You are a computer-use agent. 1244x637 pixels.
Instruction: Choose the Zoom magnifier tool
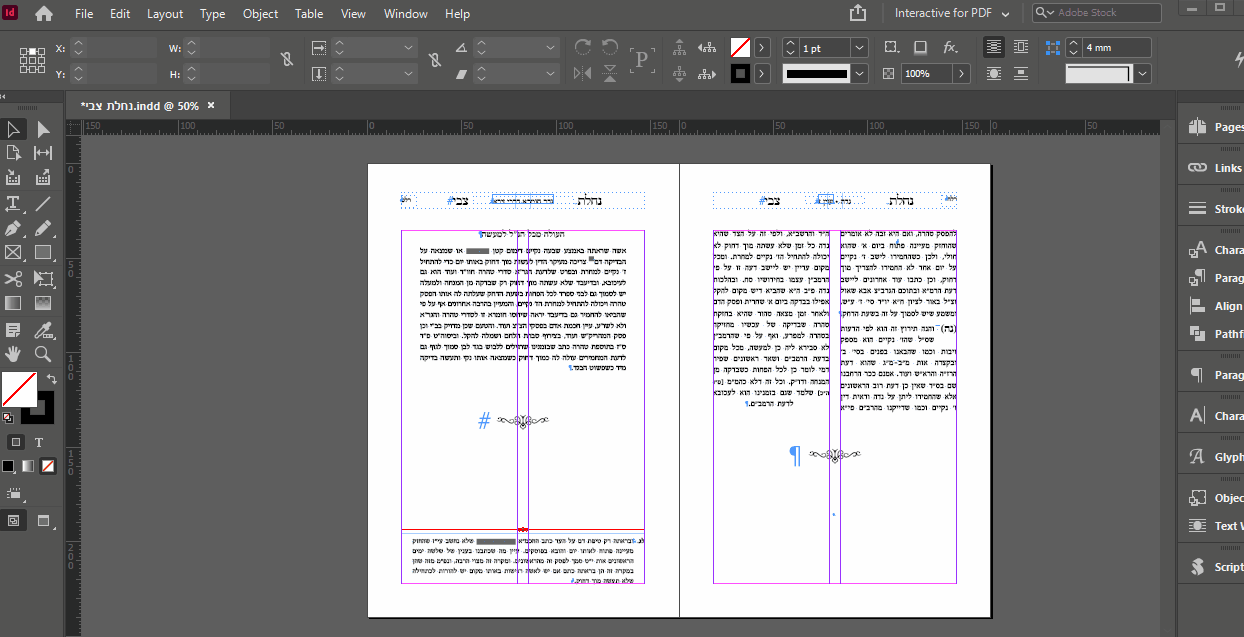tap(43, 354)
